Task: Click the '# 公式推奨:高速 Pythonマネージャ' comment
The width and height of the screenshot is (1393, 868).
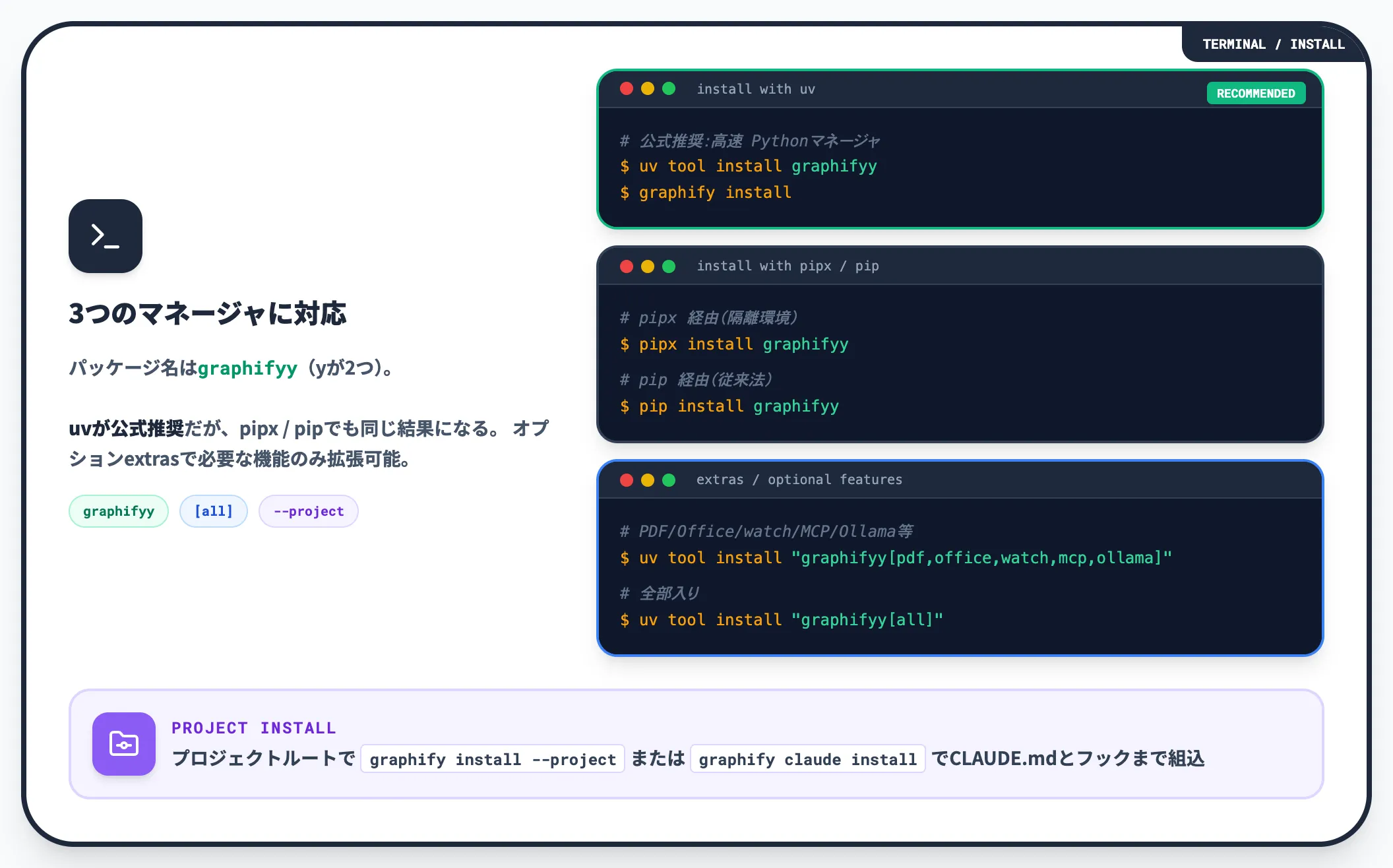Action: click(750, 141)
